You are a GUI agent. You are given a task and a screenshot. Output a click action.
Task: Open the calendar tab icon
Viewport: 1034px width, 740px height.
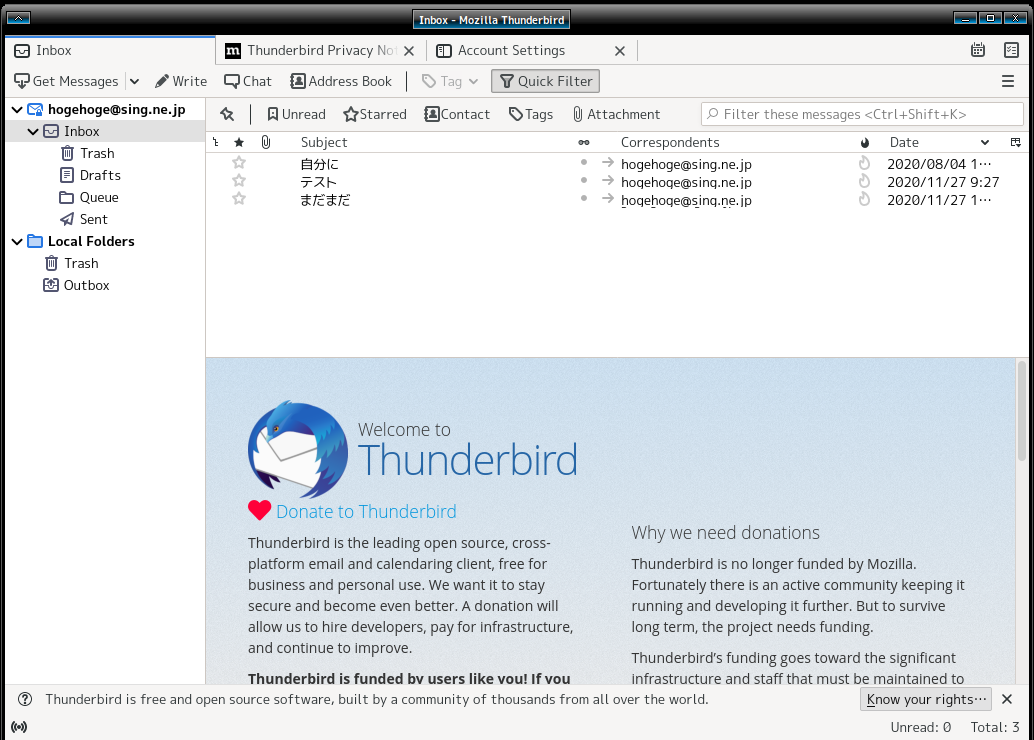(x=978, y=50)
